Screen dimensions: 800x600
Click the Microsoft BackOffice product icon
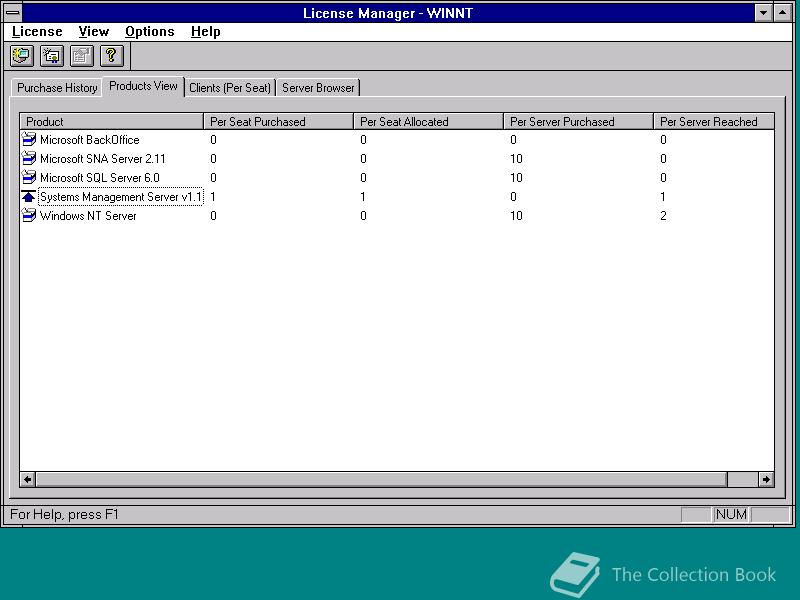[29, 139]
